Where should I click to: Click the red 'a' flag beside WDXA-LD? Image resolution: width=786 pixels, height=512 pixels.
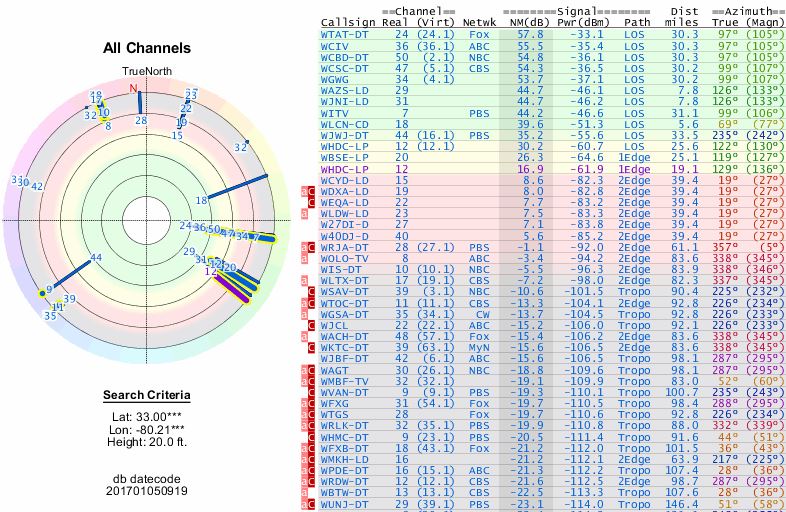pos(305,190)
